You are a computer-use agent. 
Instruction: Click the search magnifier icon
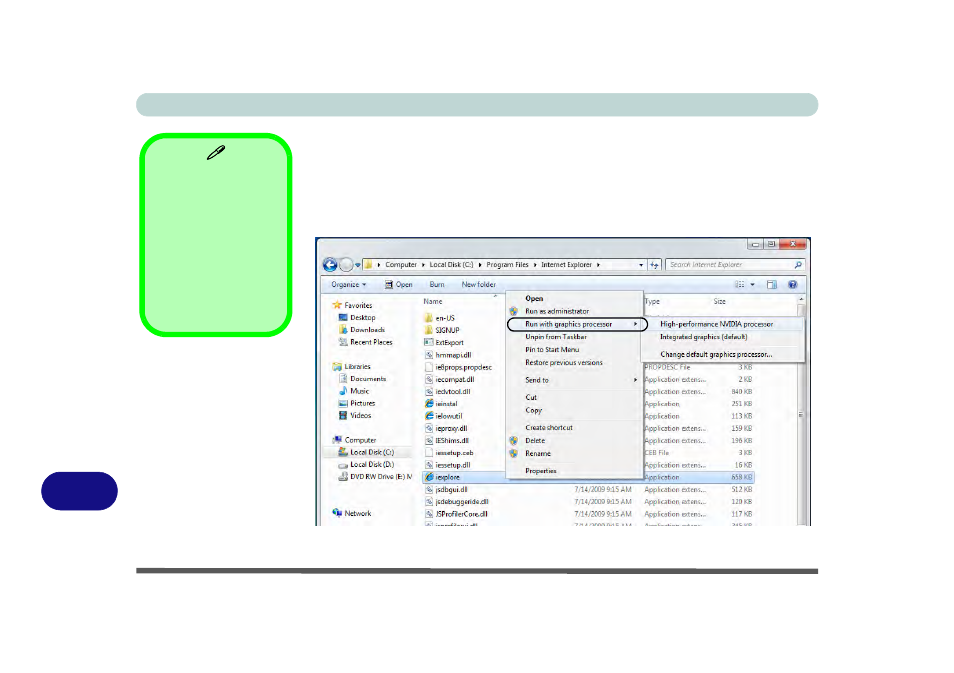[798, 265]
